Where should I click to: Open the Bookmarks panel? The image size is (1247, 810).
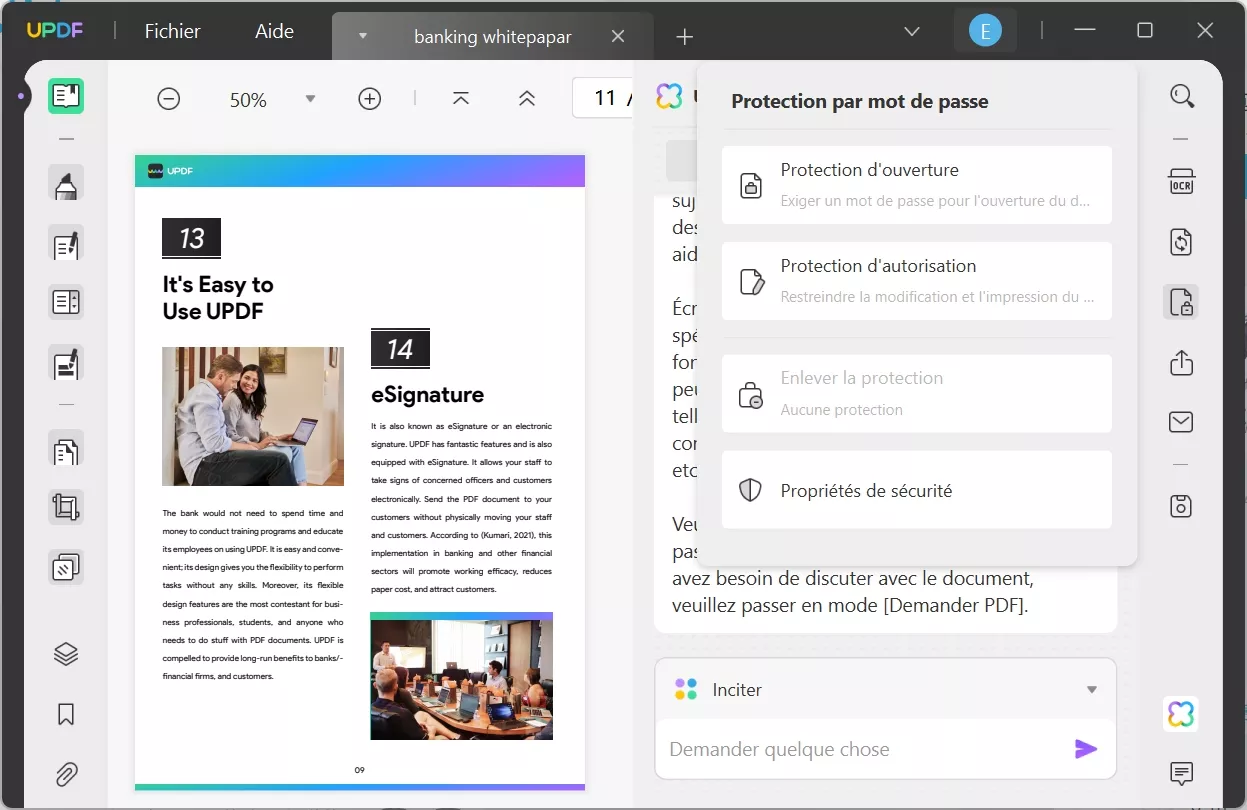[65, 714]
